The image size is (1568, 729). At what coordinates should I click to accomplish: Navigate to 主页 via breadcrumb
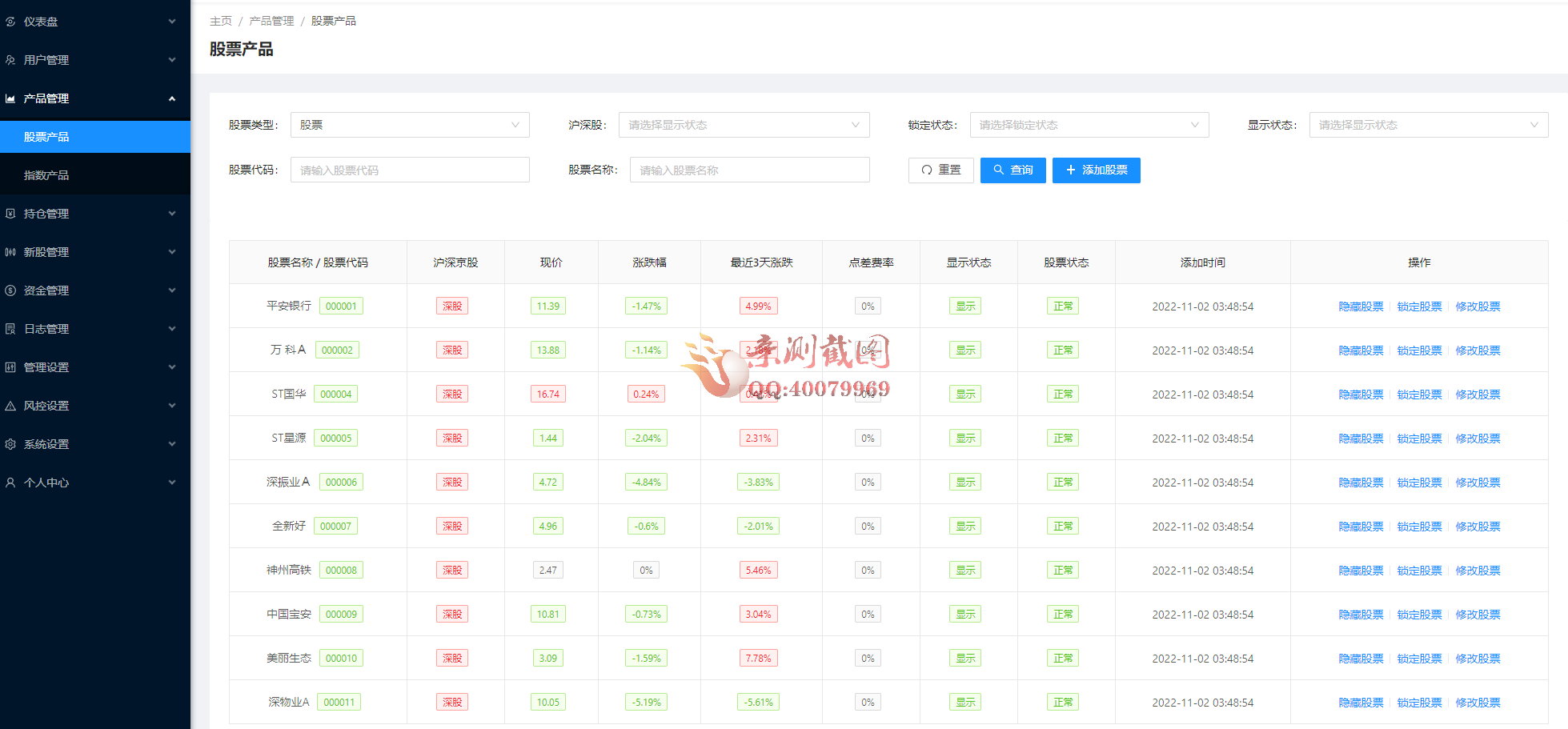[221, 20]
